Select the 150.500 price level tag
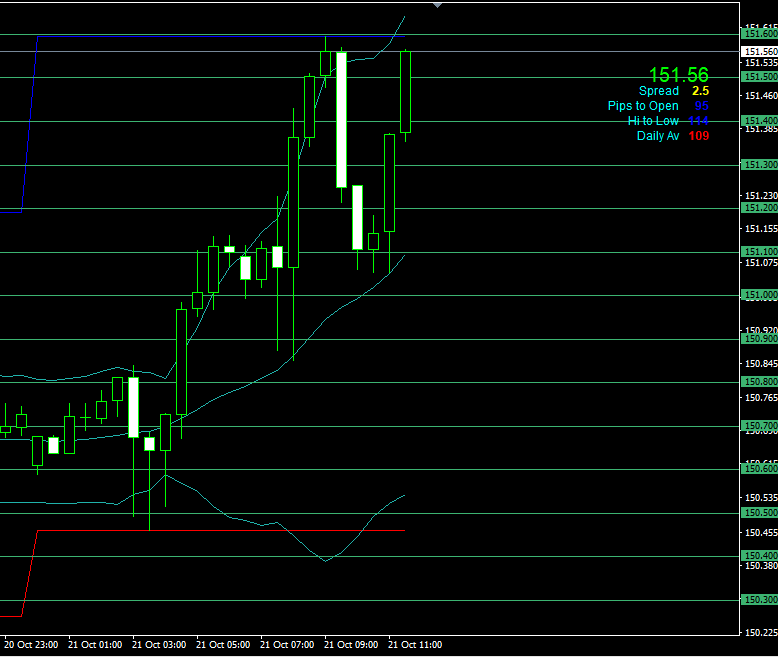The width and height of the screenshot is (778, 657). pyautogui.click(x=759, y=513)
